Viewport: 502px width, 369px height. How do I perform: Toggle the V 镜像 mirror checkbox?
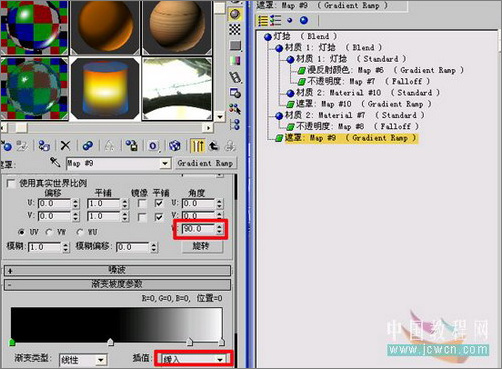click(x=142, y=217)
